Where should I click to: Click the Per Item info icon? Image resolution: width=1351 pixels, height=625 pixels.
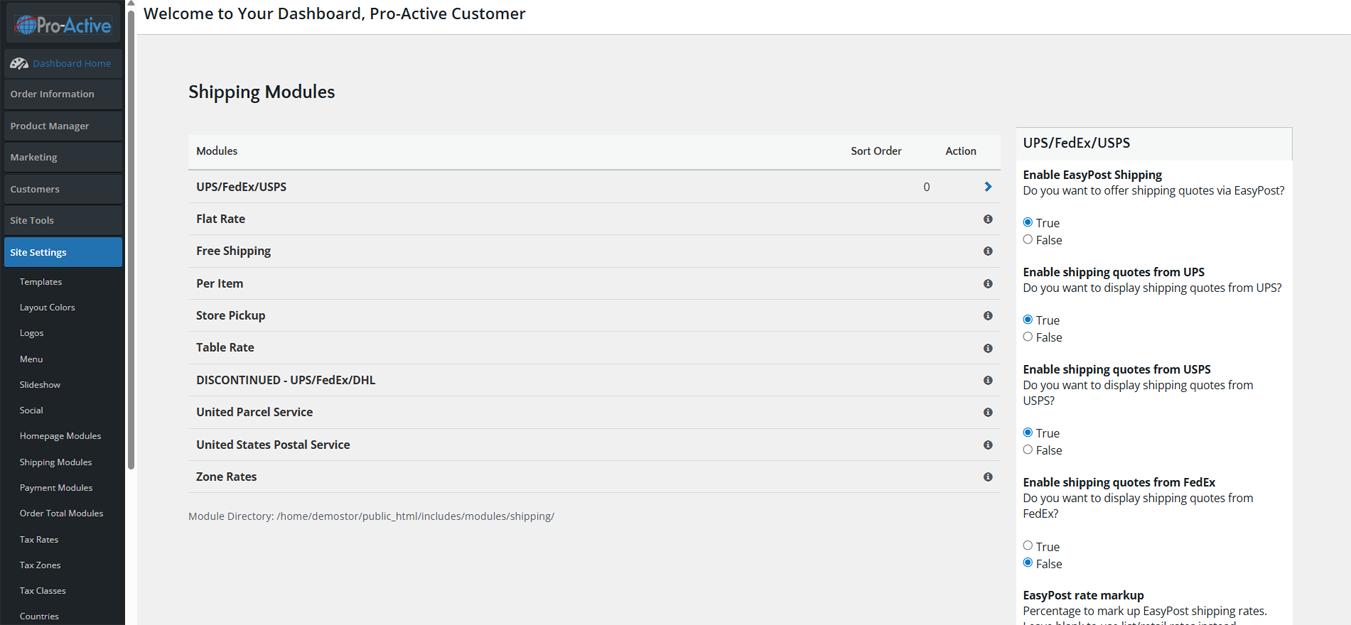(988, 283)
